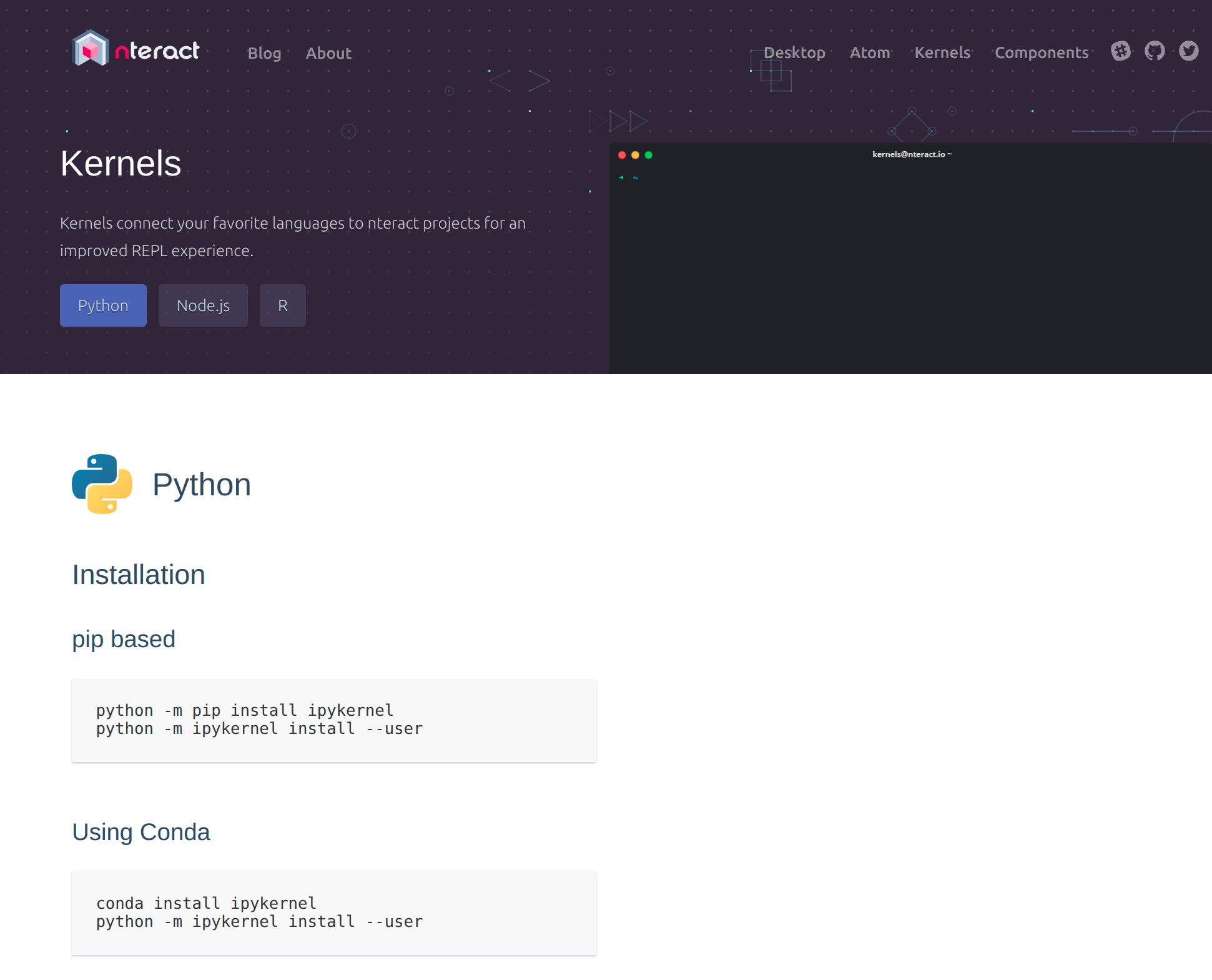Switch the kernel language to Node.js
Image resolution: width=1212 pixels, height=980 pixels.
203,305
